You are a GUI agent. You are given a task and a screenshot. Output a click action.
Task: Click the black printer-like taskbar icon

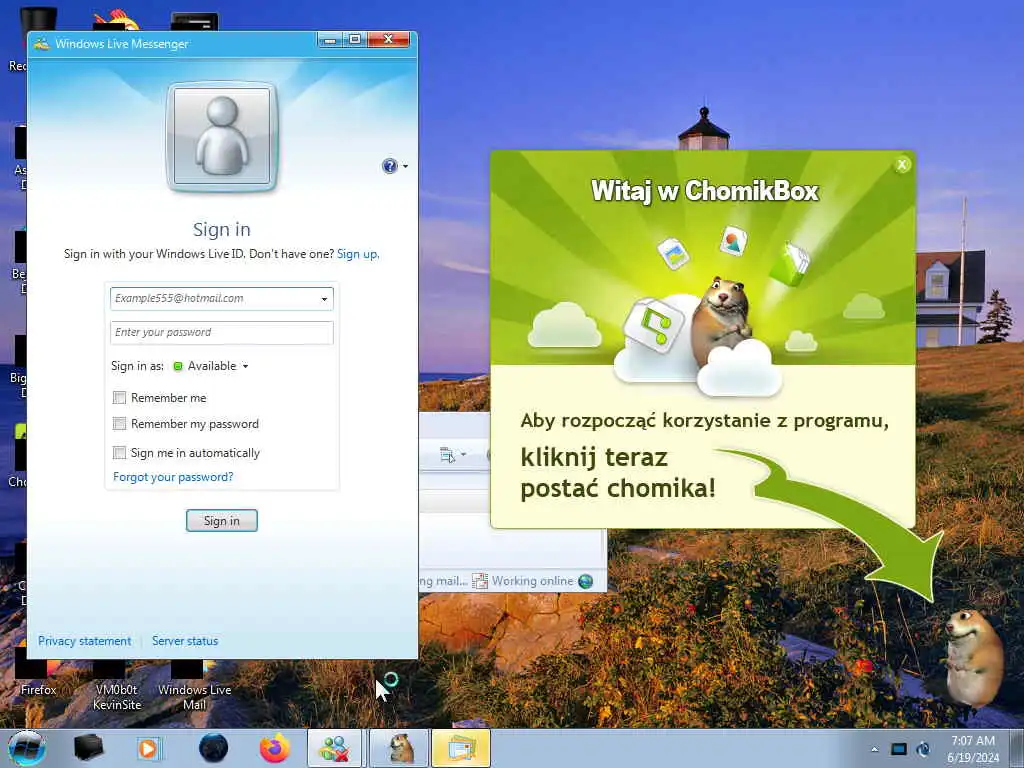click(88, 748)
